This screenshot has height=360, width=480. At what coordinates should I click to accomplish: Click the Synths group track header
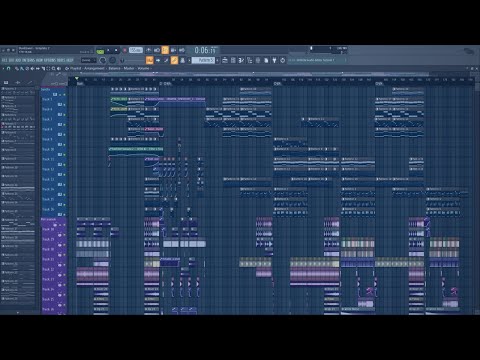53,92
